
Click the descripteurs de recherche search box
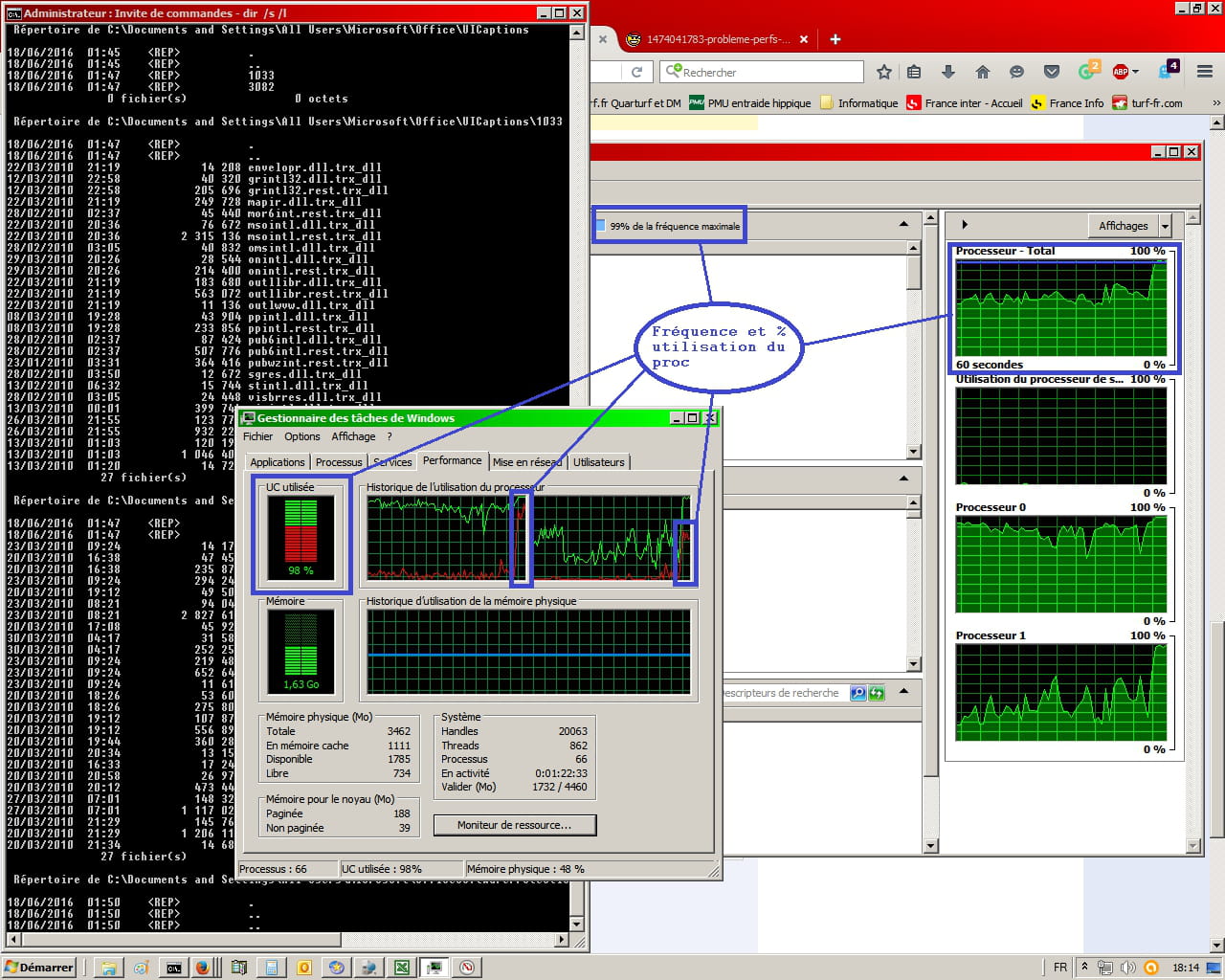(785, 693)
